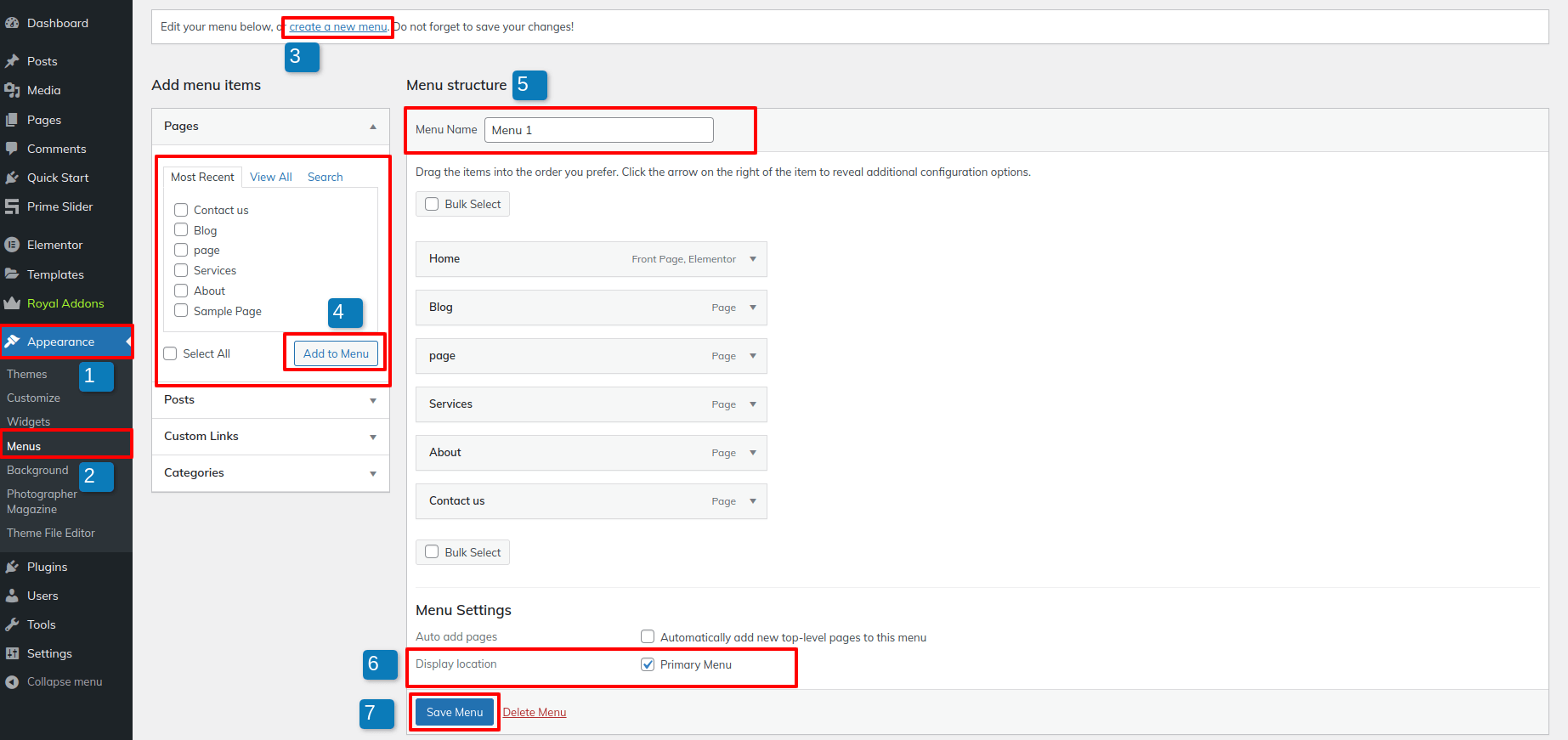Click the Royal Addons crown icon
1568x740 pixels.
coord(12,303)
